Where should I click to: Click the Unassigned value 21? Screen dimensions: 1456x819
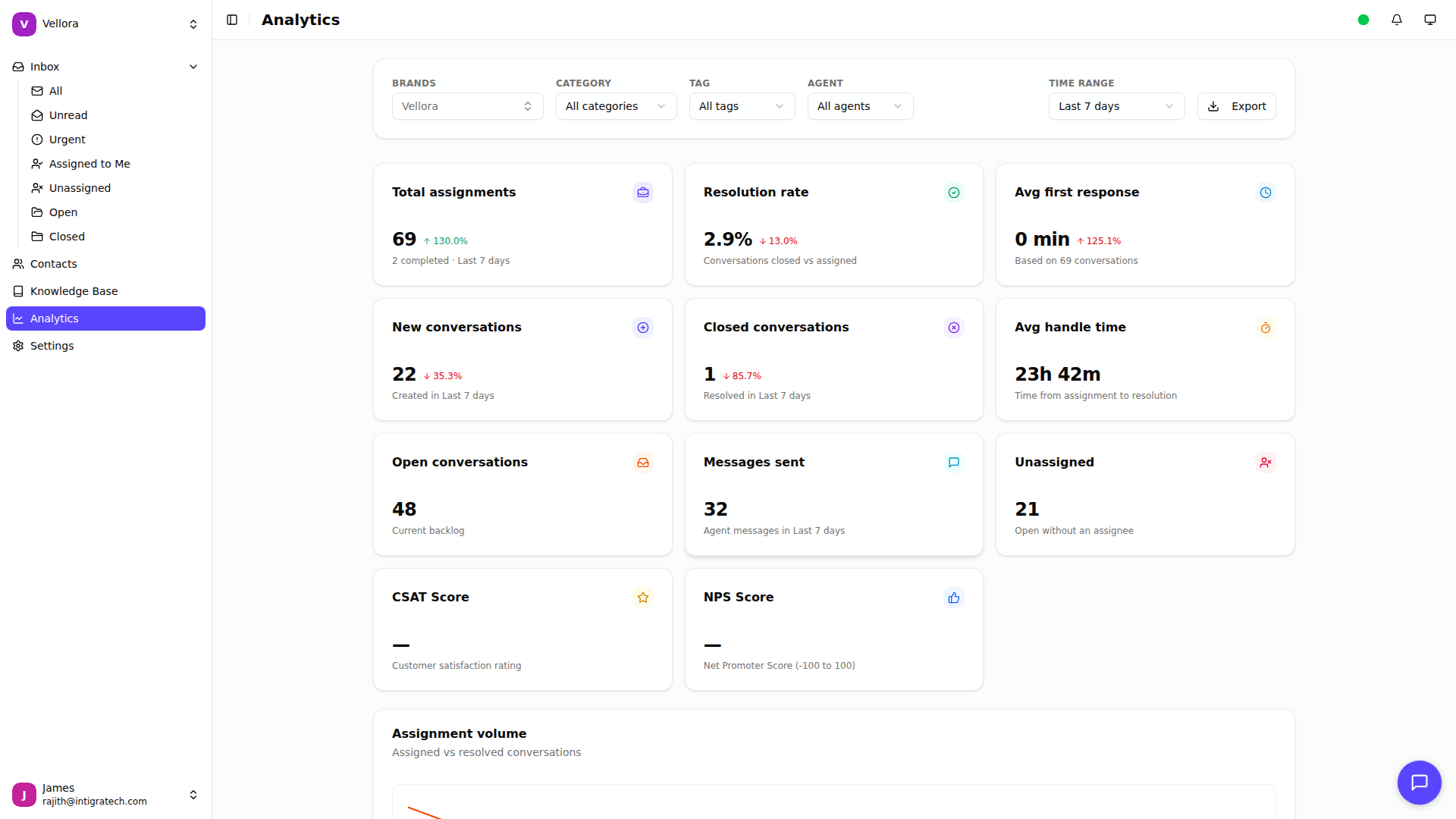(1027, 510)
